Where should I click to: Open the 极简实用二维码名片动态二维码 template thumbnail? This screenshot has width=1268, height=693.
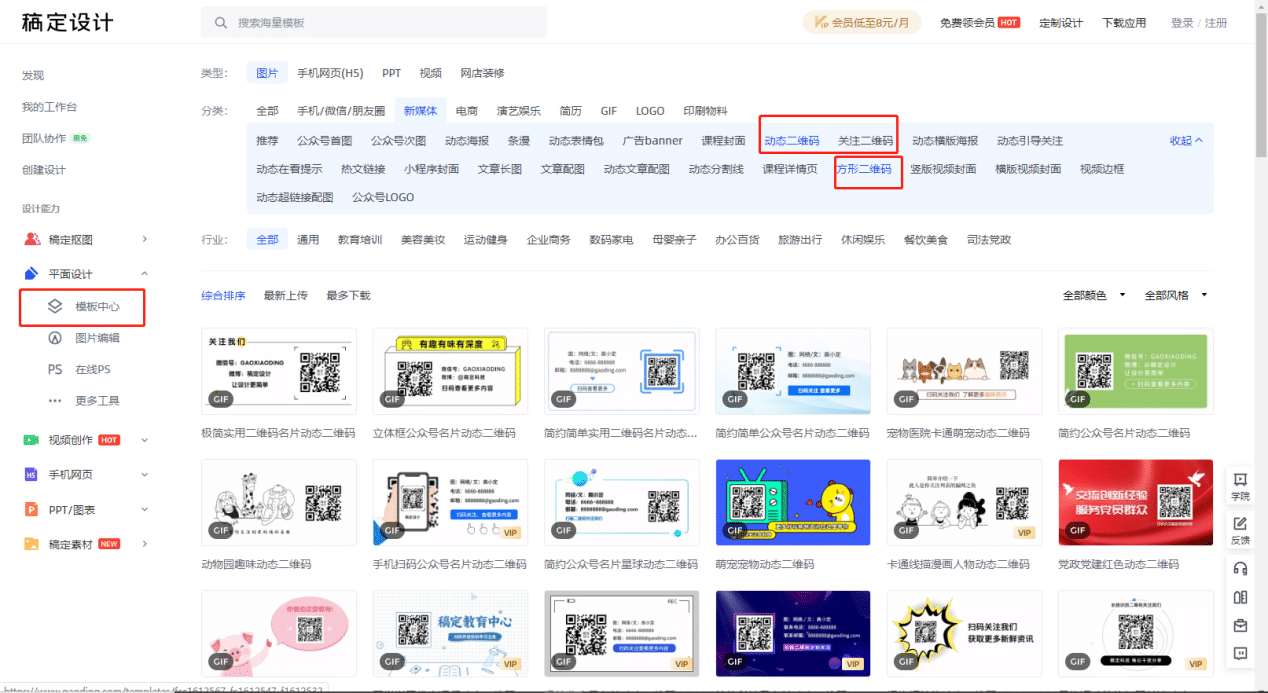point(278,371)
